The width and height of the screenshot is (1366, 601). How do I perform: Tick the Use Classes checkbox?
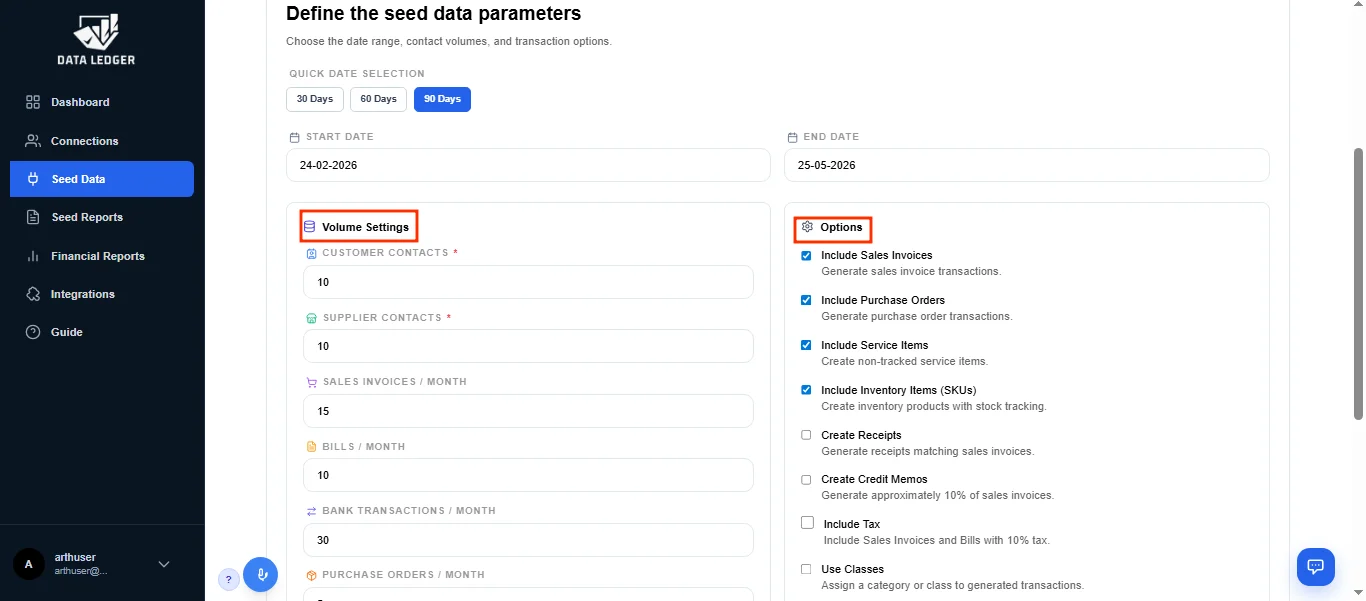click(806, 569)
